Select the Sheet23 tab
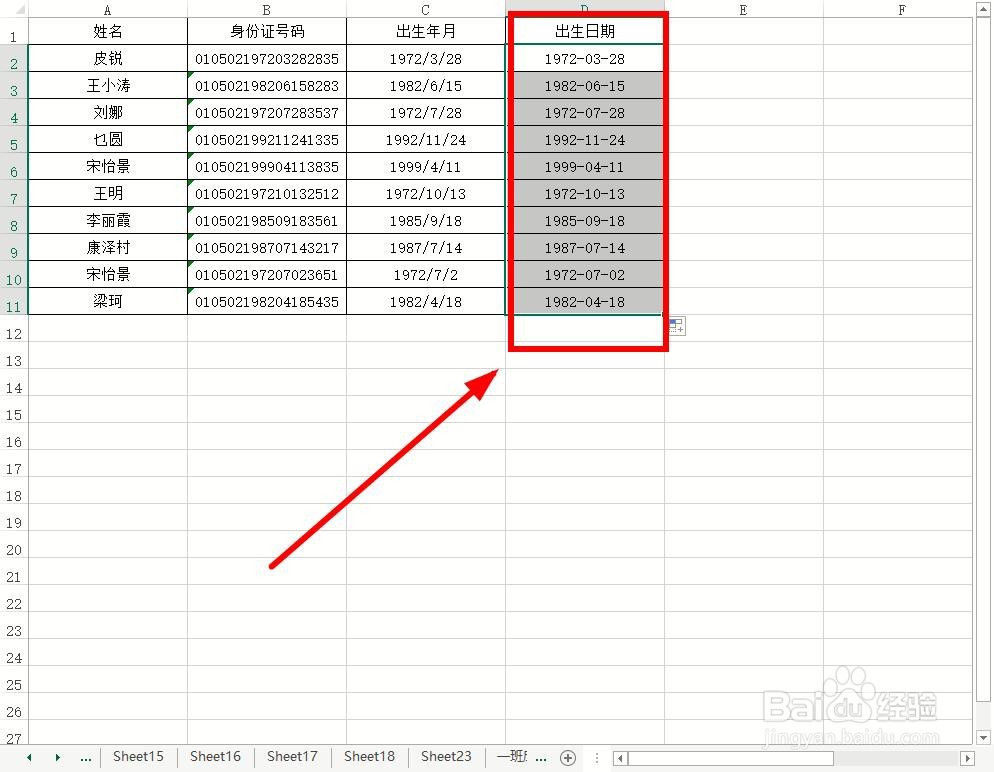 (x=446, y=757)
